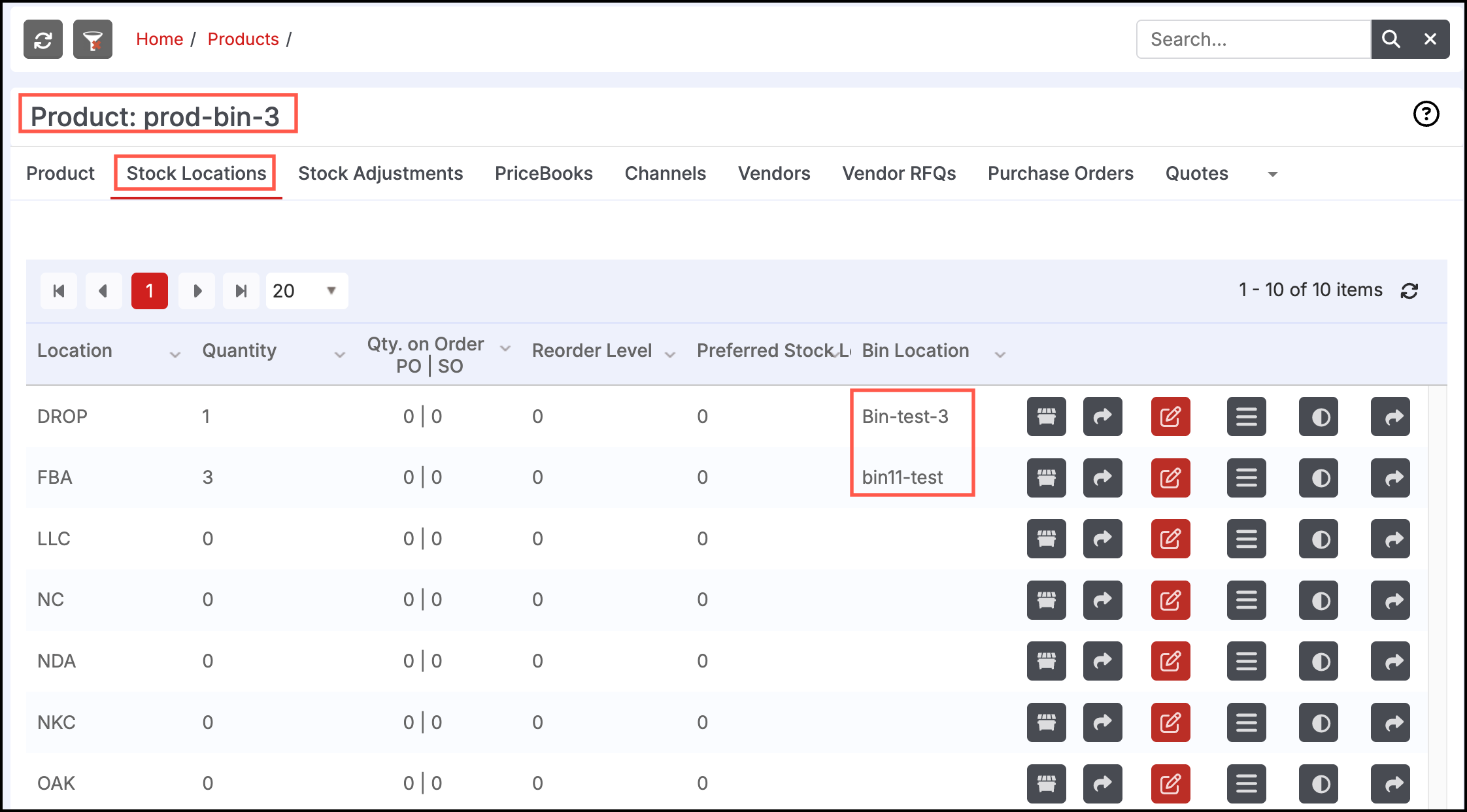Open the Purchase Orders tab
Viewport: 1467px width, 812px height.
(x=1060, y=173)
